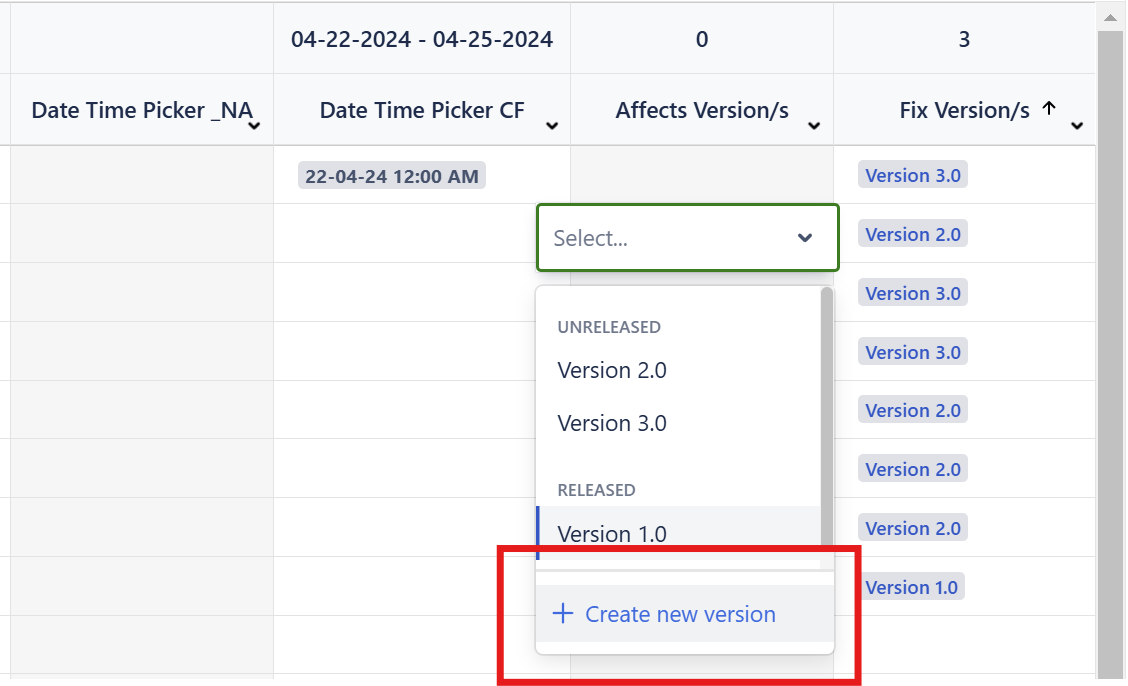Click the version dropdown list scrollbar

pyautogui.click(x=826, y=400)
